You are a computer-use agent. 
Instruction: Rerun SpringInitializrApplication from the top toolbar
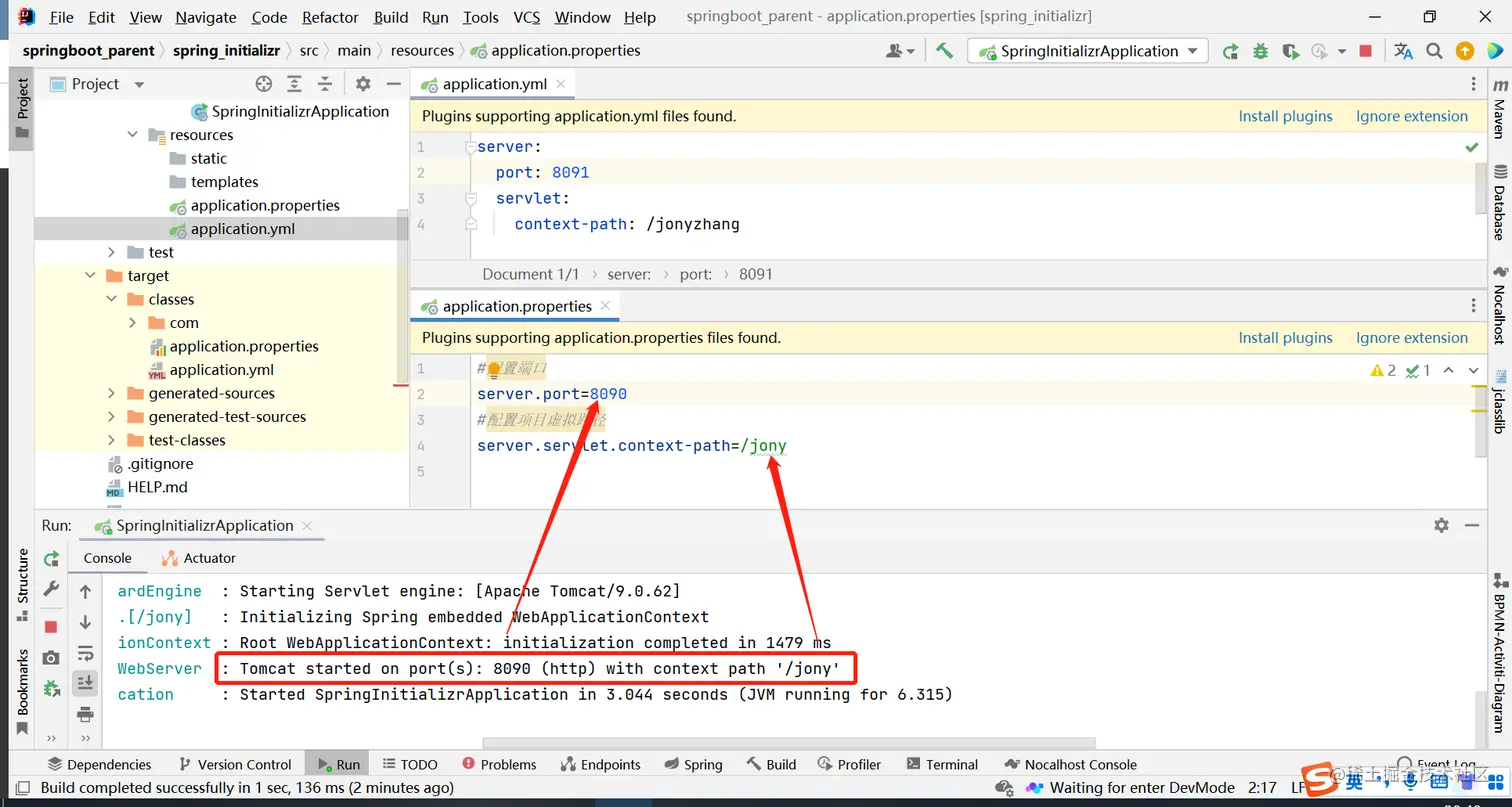1230,51
